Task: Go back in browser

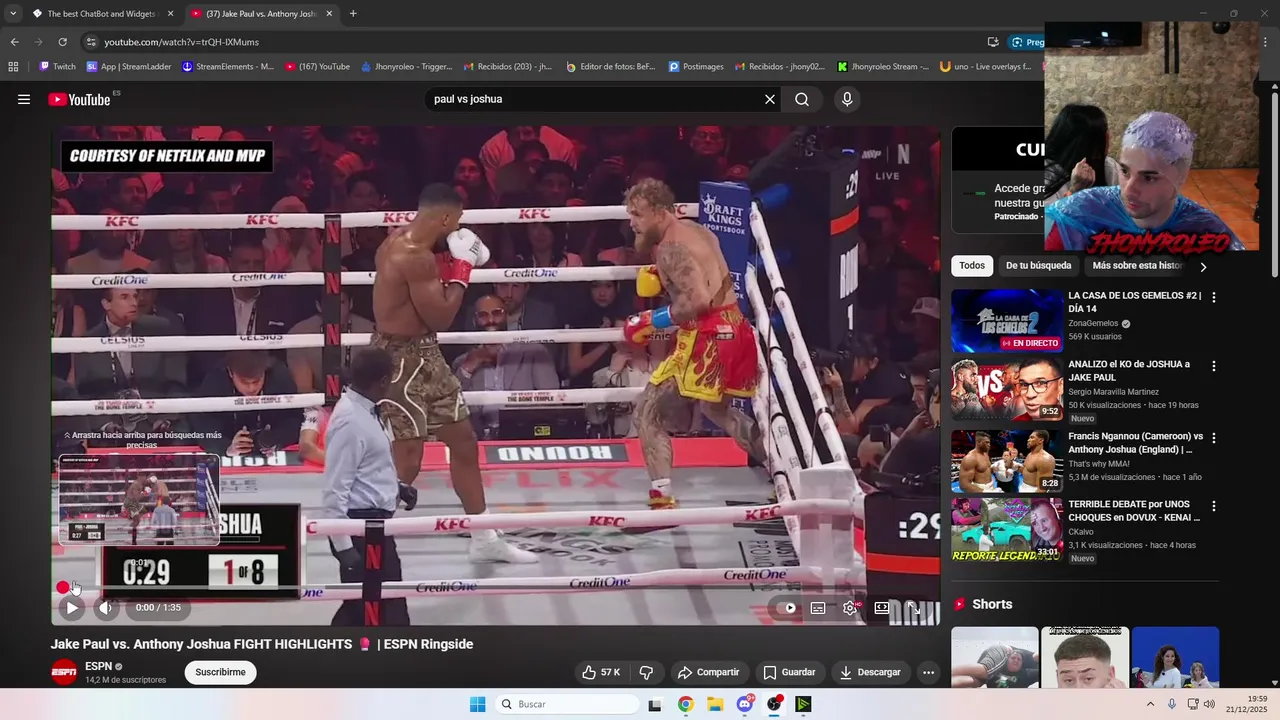Action: 14,42
